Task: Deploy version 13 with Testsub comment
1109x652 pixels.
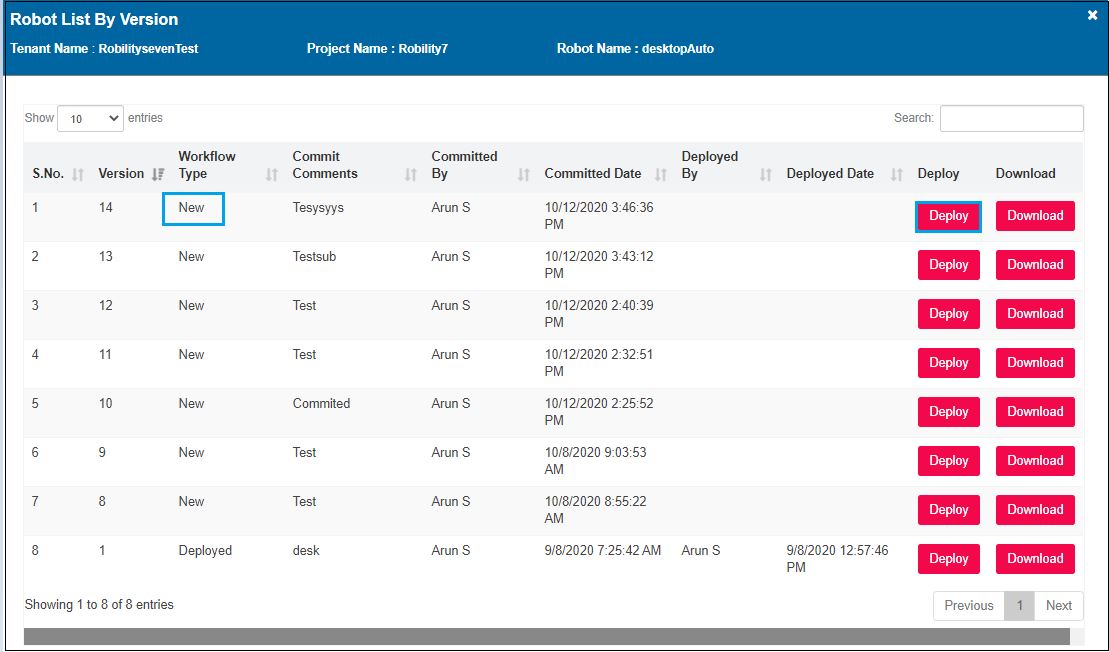Action: click(x=948, y=265)
